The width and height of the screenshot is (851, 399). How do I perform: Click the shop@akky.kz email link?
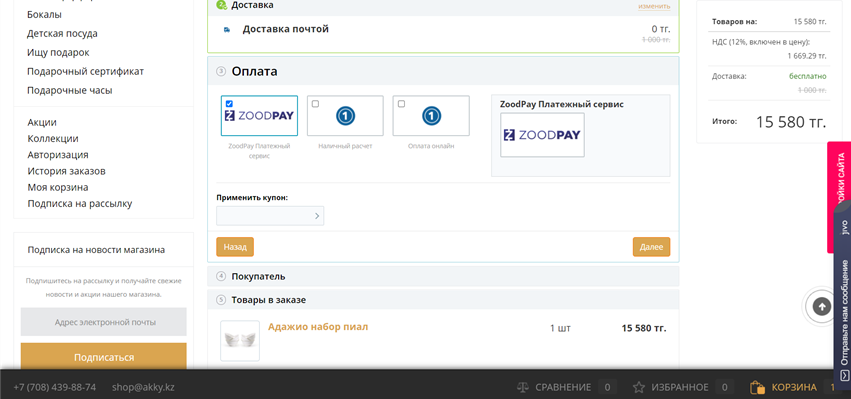(x=143, y=388)
